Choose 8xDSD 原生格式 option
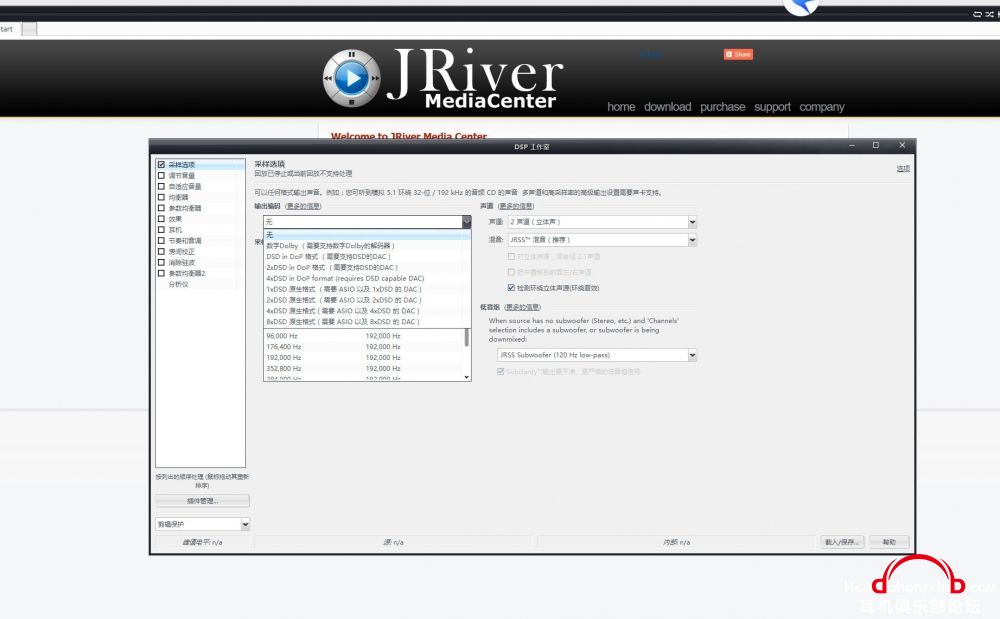 pos(367,321)
